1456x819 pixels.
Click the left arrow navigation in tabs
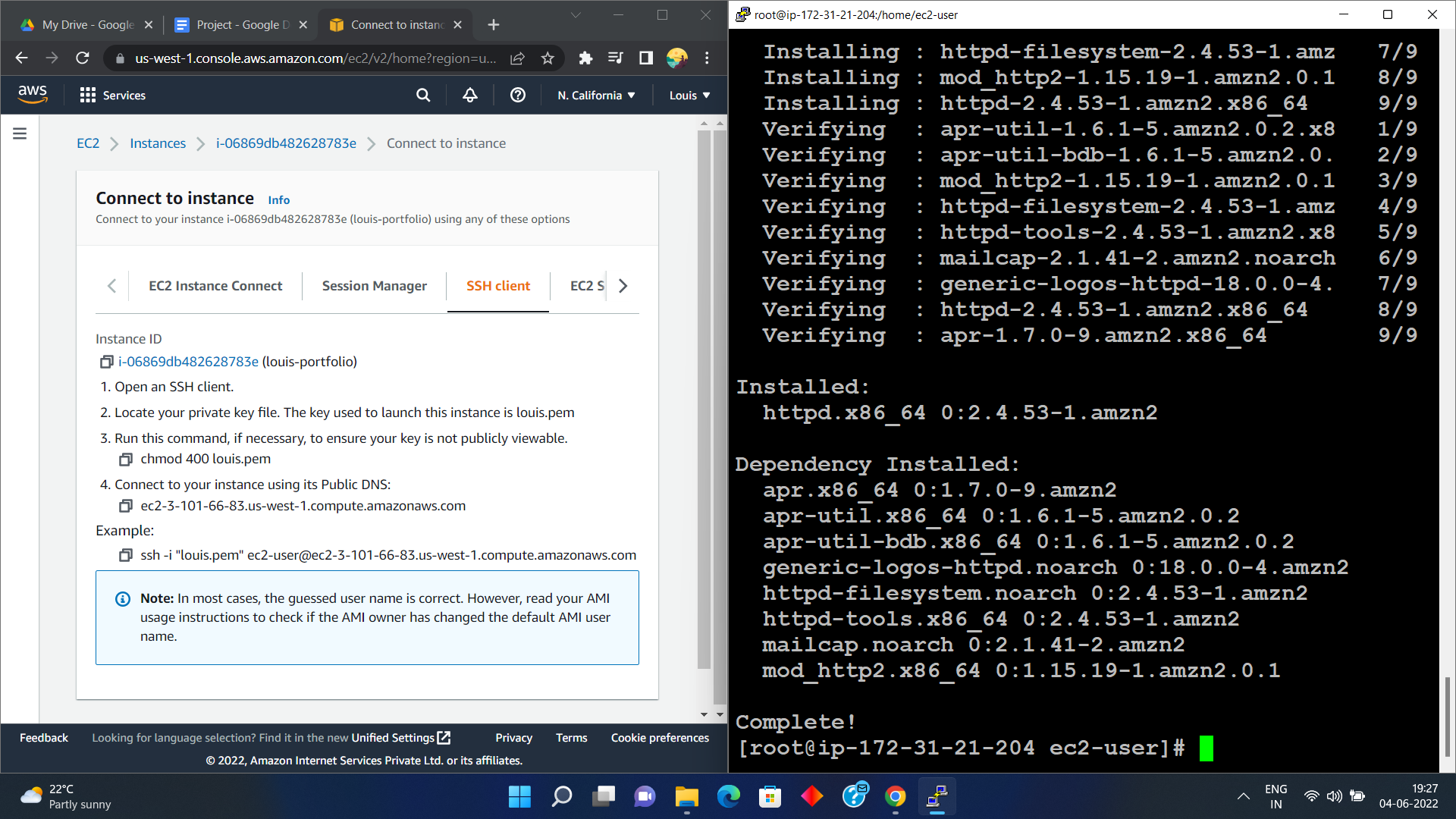tap(111, 287)
